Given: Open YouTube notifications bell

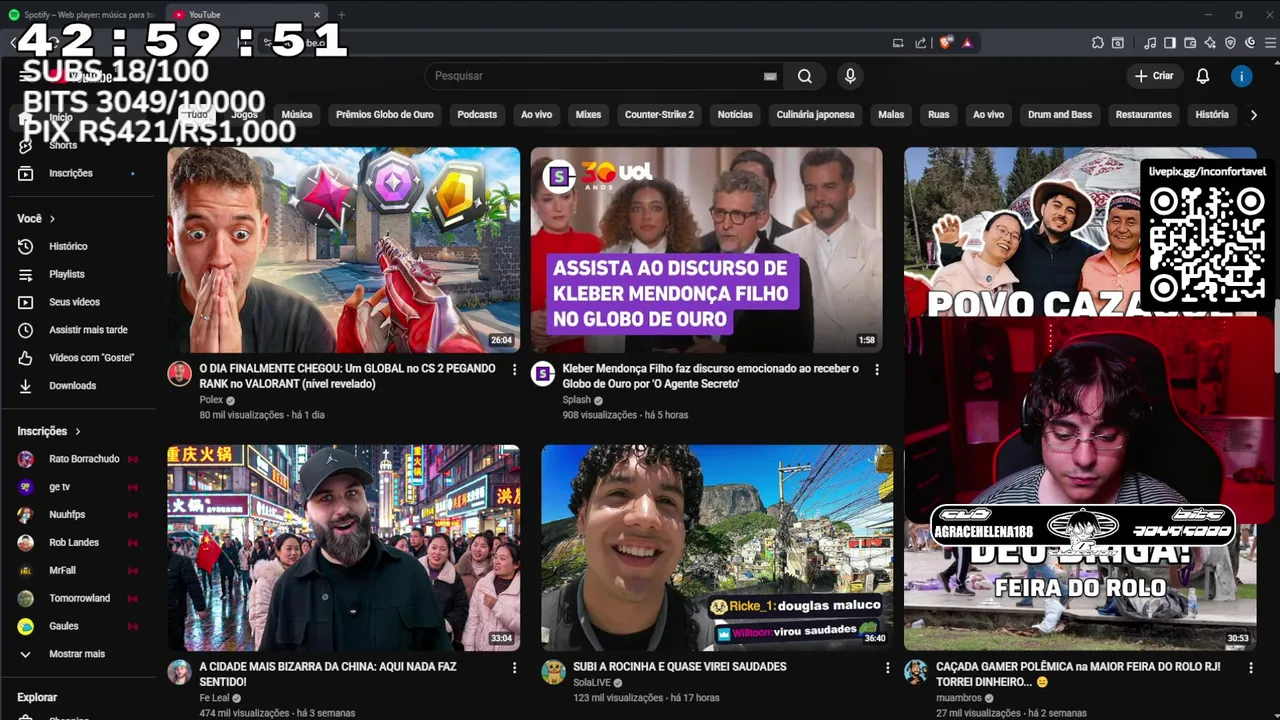Looking at the screenshot, I should pyautogui.click(x=1203, y=76).
